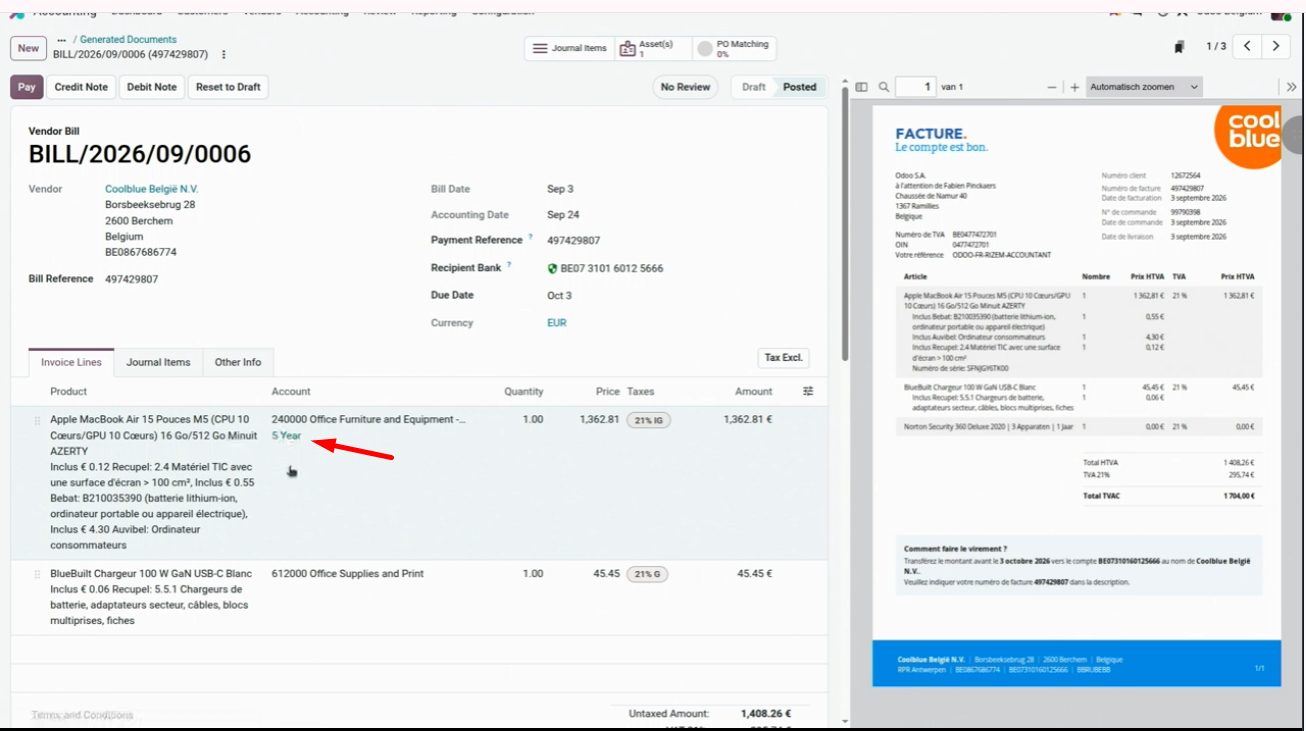
Task: Click the 21% G tax tag
Action: [x=648, y=574]
